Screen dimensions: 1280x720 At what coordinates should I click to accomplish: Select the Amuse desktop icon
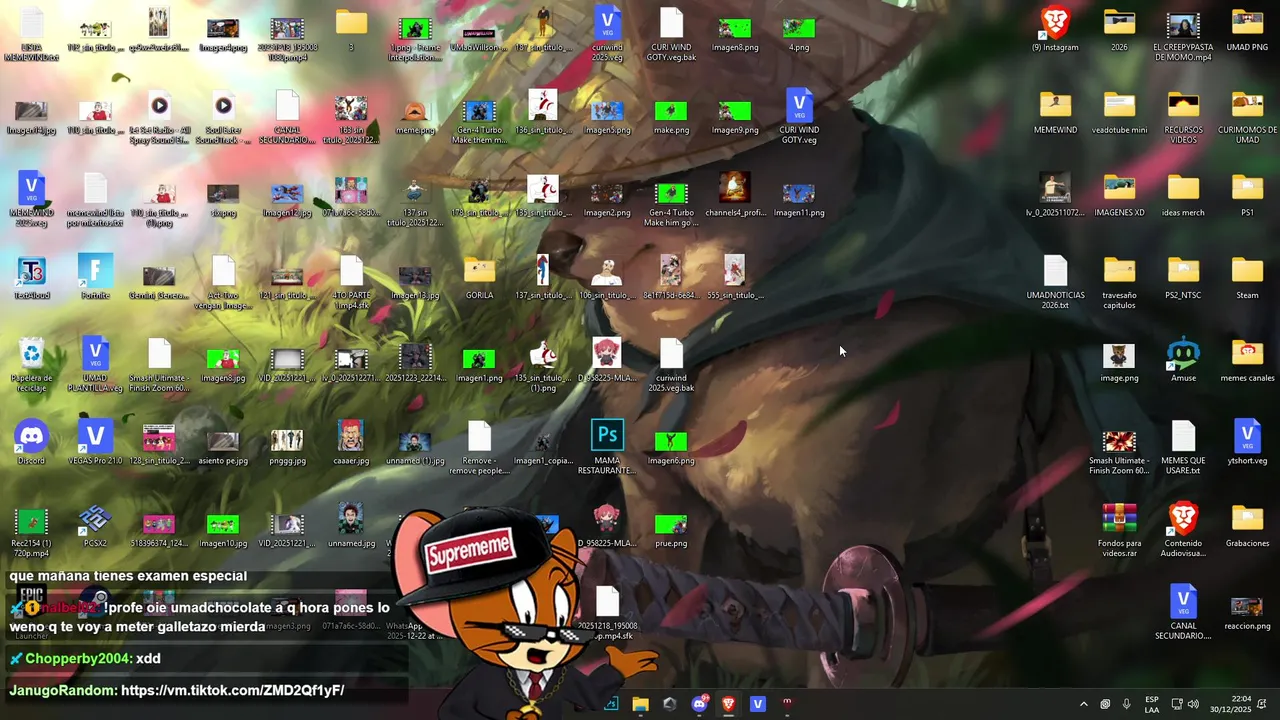(x=1183, y=360)
